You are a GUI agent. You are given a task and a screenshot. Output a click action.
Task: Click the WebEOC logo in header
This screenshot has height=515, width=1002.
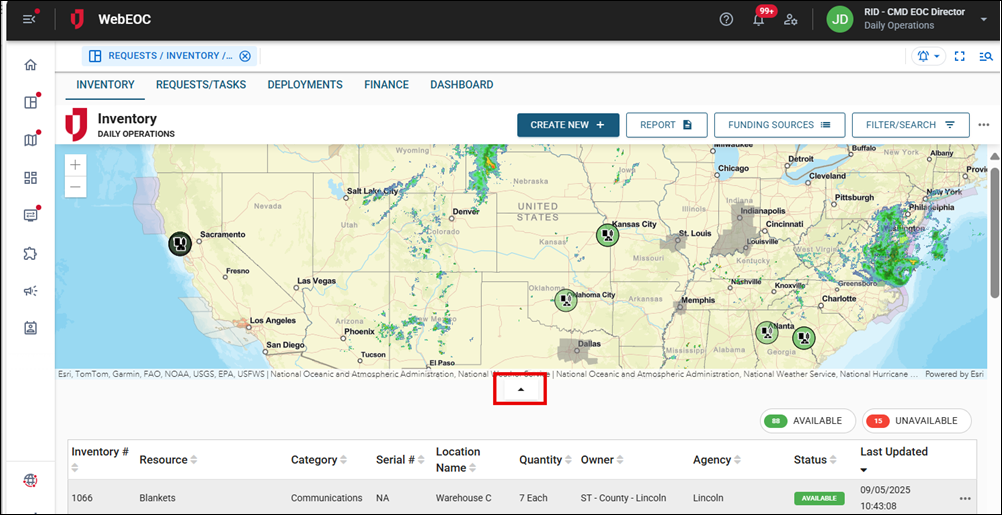coord(77,19)
